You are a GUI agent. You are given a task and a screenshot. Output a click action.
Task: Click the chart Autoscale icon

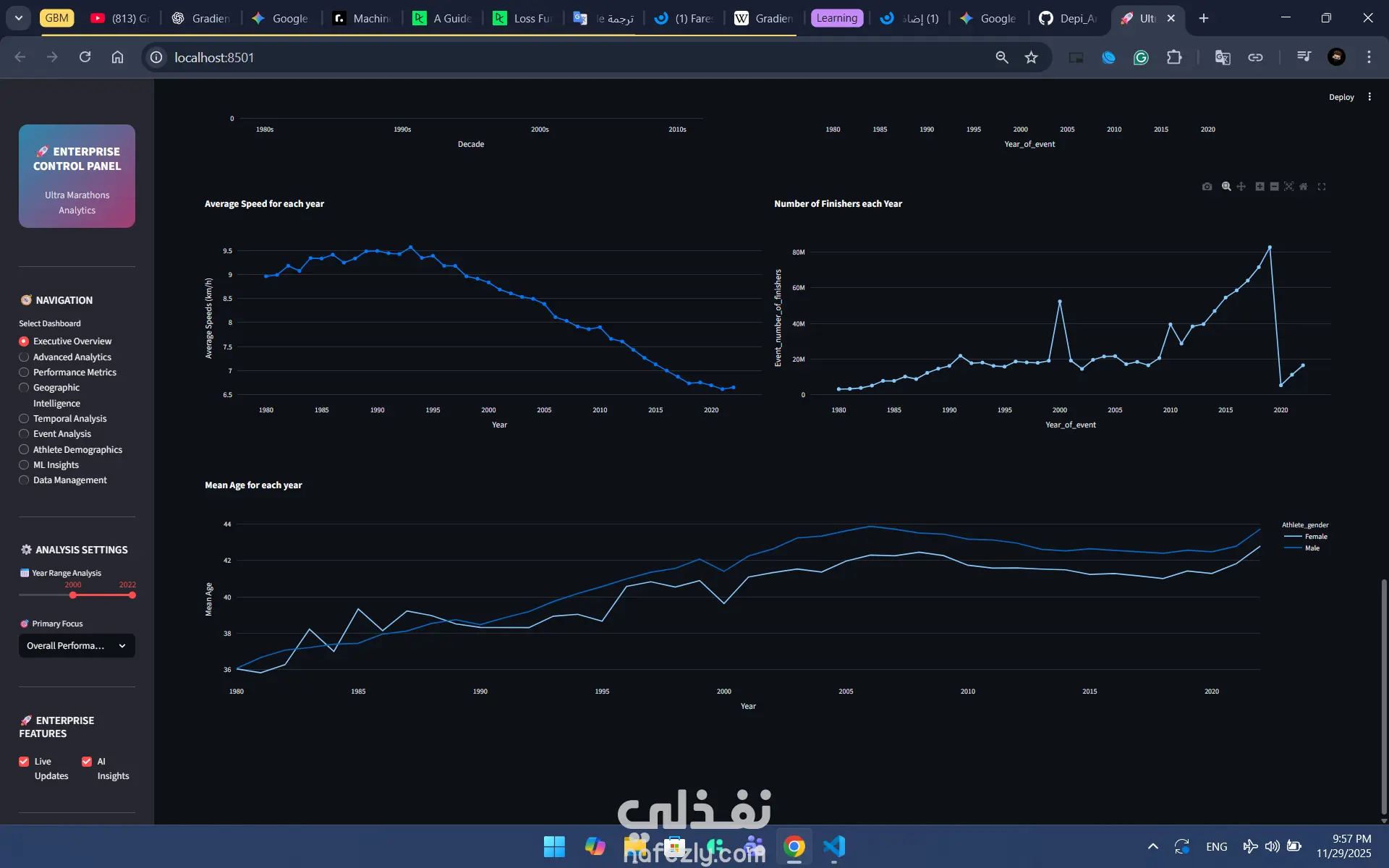click(x=1288, y=187)
